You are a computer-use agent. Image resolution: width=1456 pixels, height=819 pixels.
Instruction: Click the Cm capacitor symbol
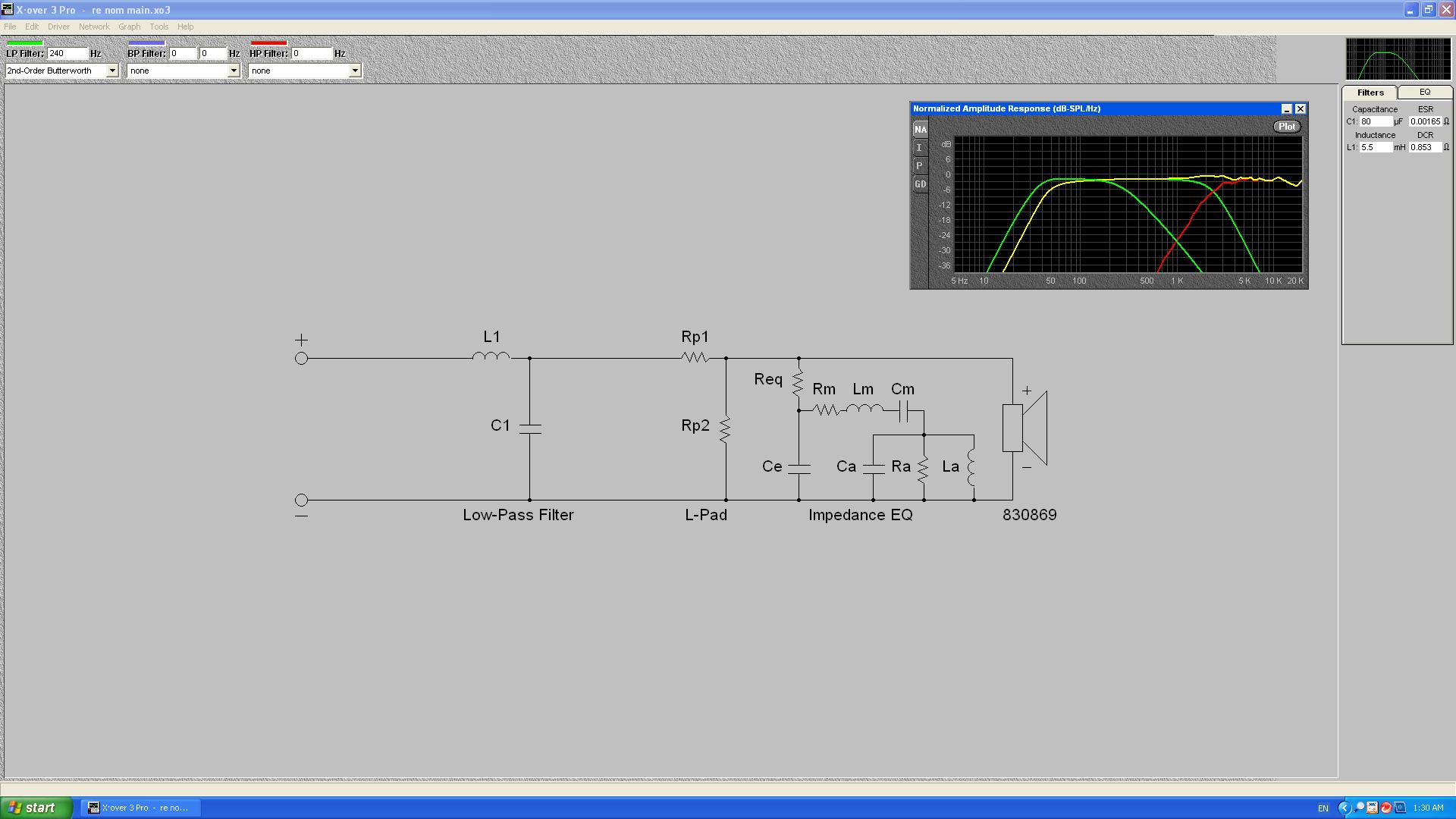[x=903, y=412]
